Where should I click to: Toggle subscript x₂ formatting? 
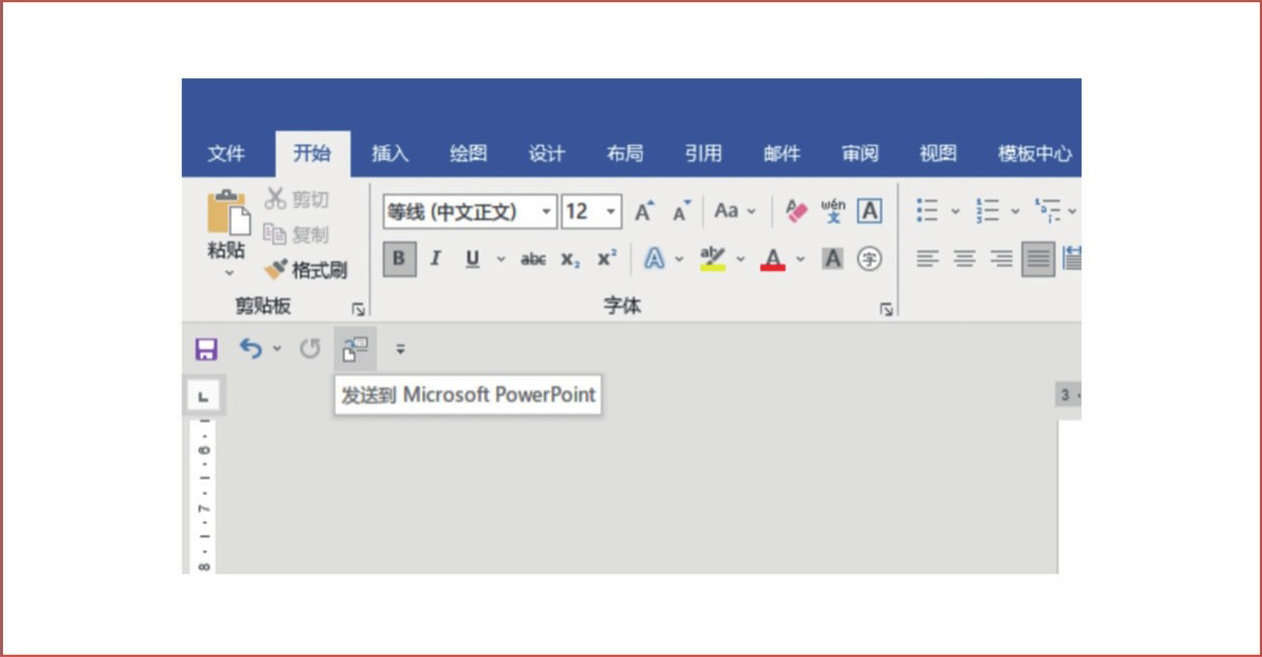pyautogui.click(x=570, y=259)
